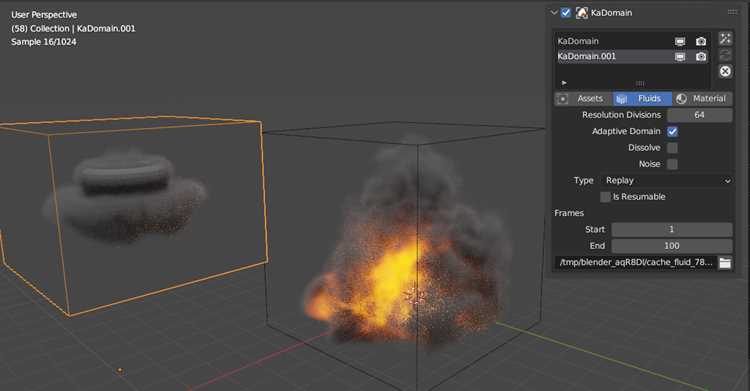This screenshot has height=391, width=750.
Task: Toggle render camera for KaDomain.001 row
Action: pyautogui.click(x=701, y=57)
